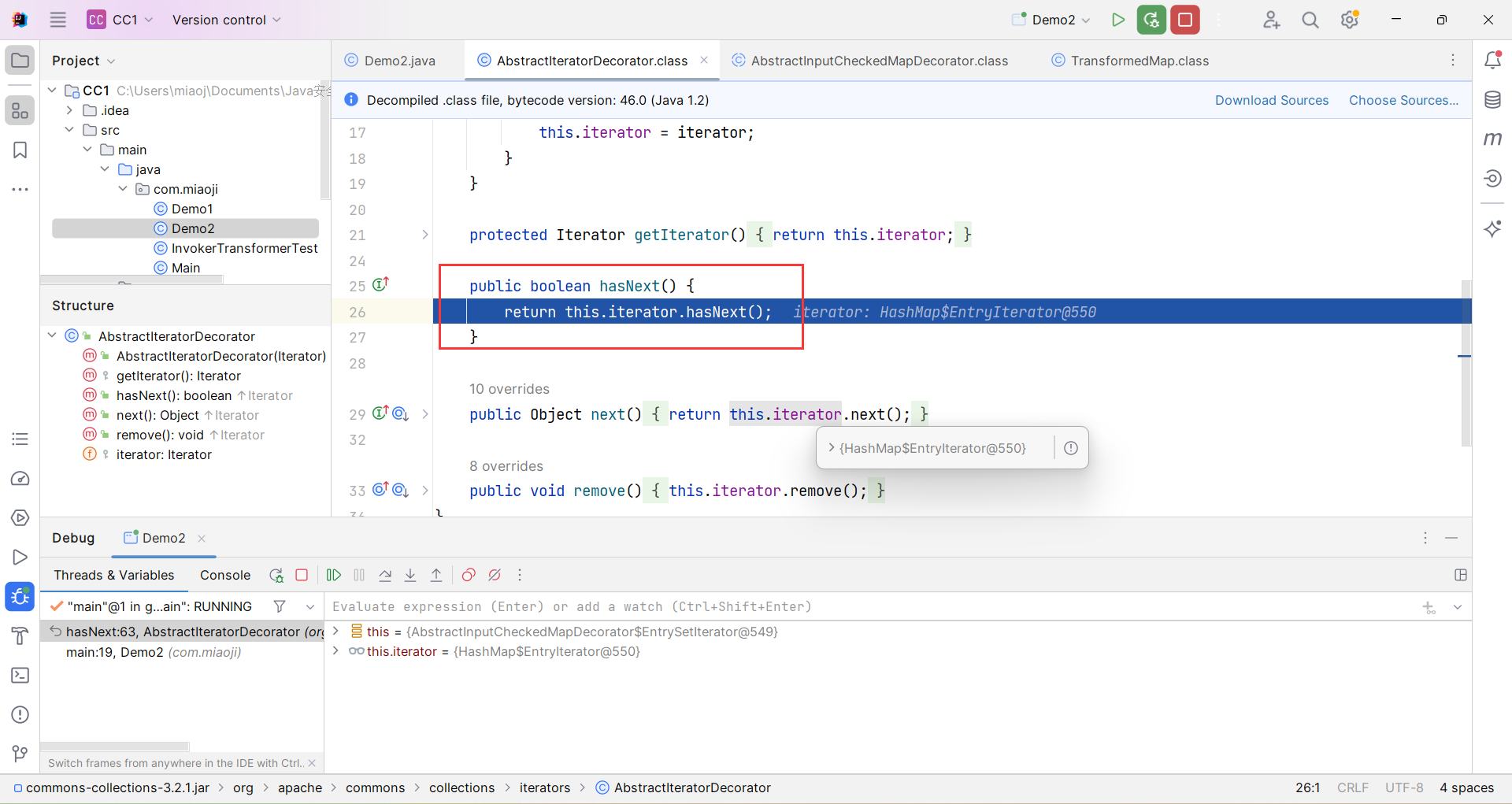Toggle Mute Breakpoints in debug toolbar

click(x=495, y=575)
